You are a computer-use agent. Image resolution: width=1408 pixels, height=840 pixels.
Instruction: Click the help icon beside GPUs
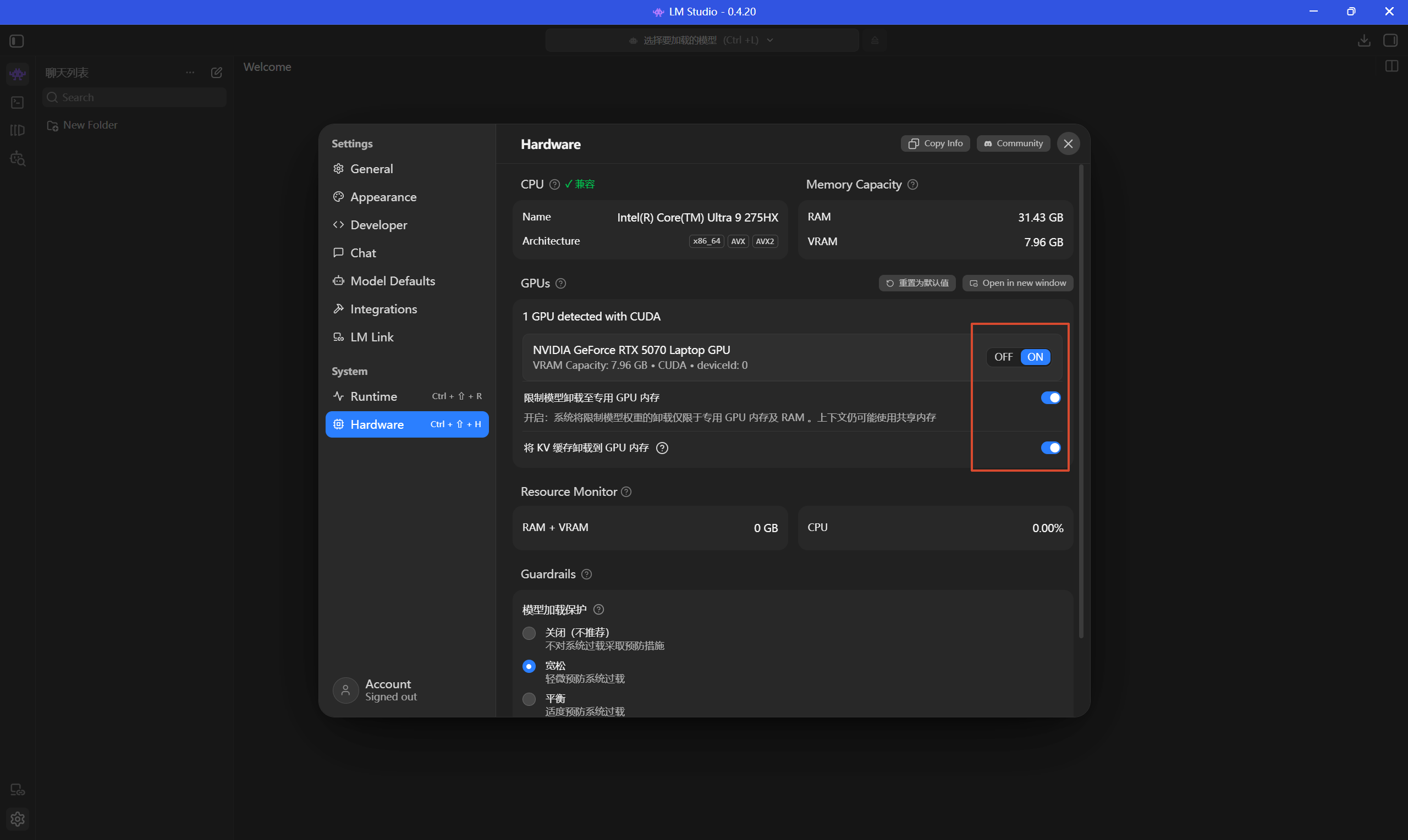click(560, 284)
